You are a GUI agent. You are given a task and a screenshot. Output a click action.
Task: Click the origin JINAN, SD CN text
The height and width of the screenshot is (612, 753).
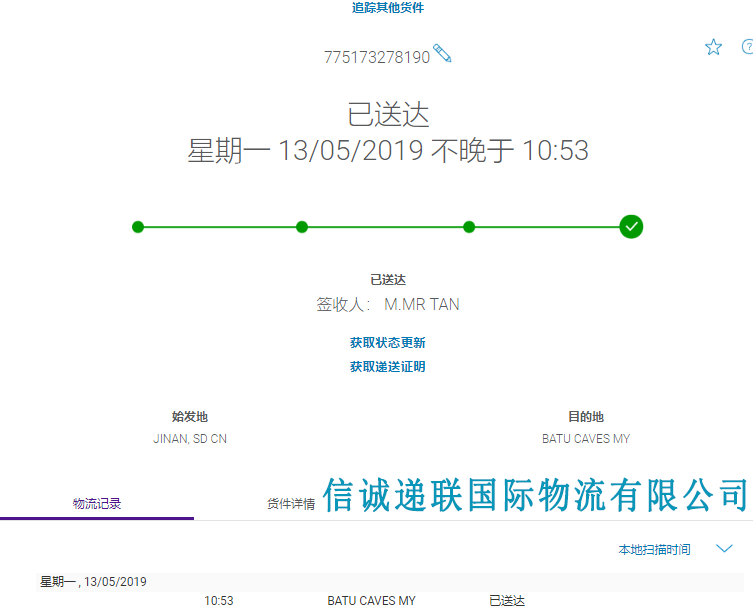pos(189,439)
